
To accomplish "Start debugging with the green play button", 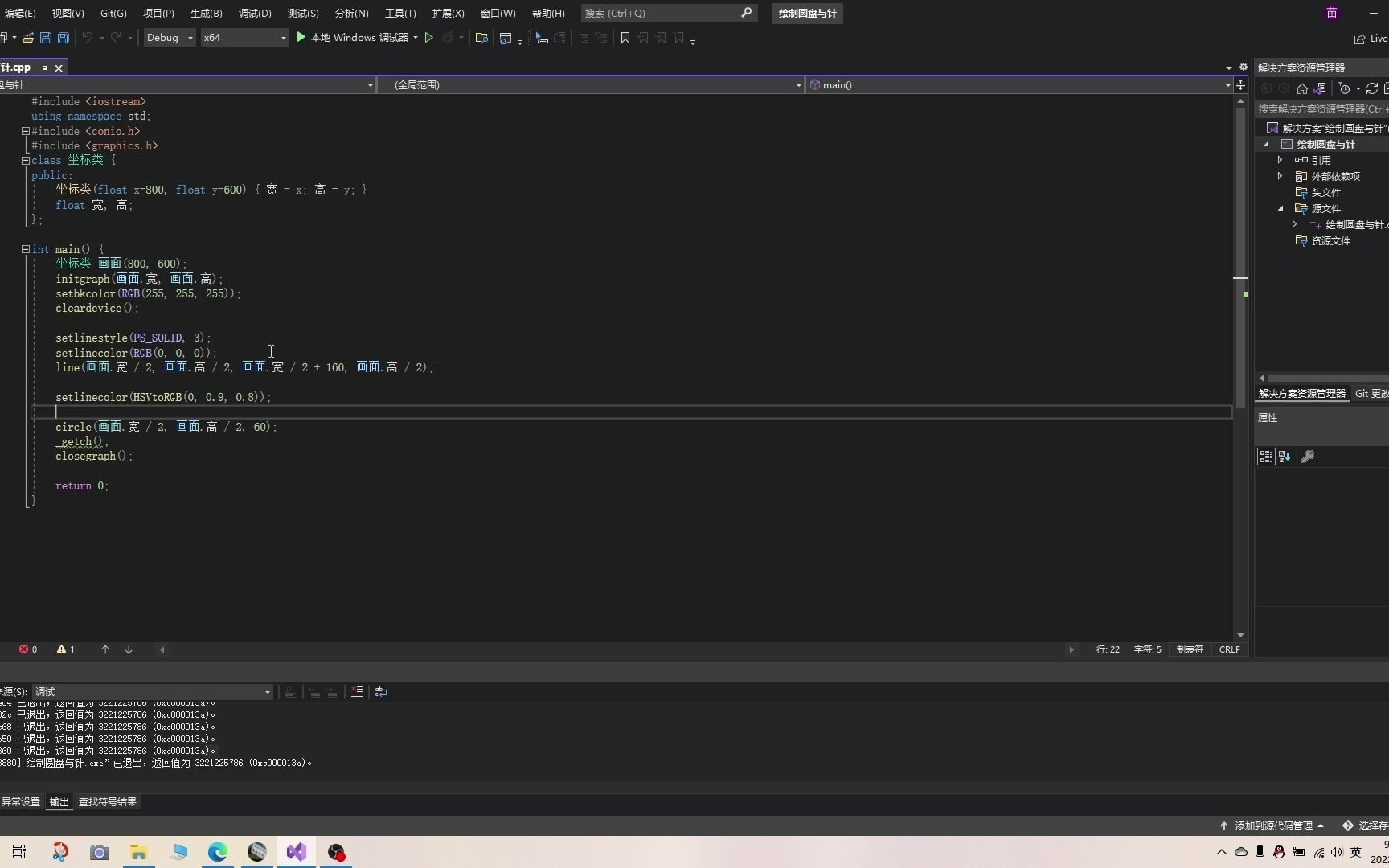I will [x=301, y=37].
